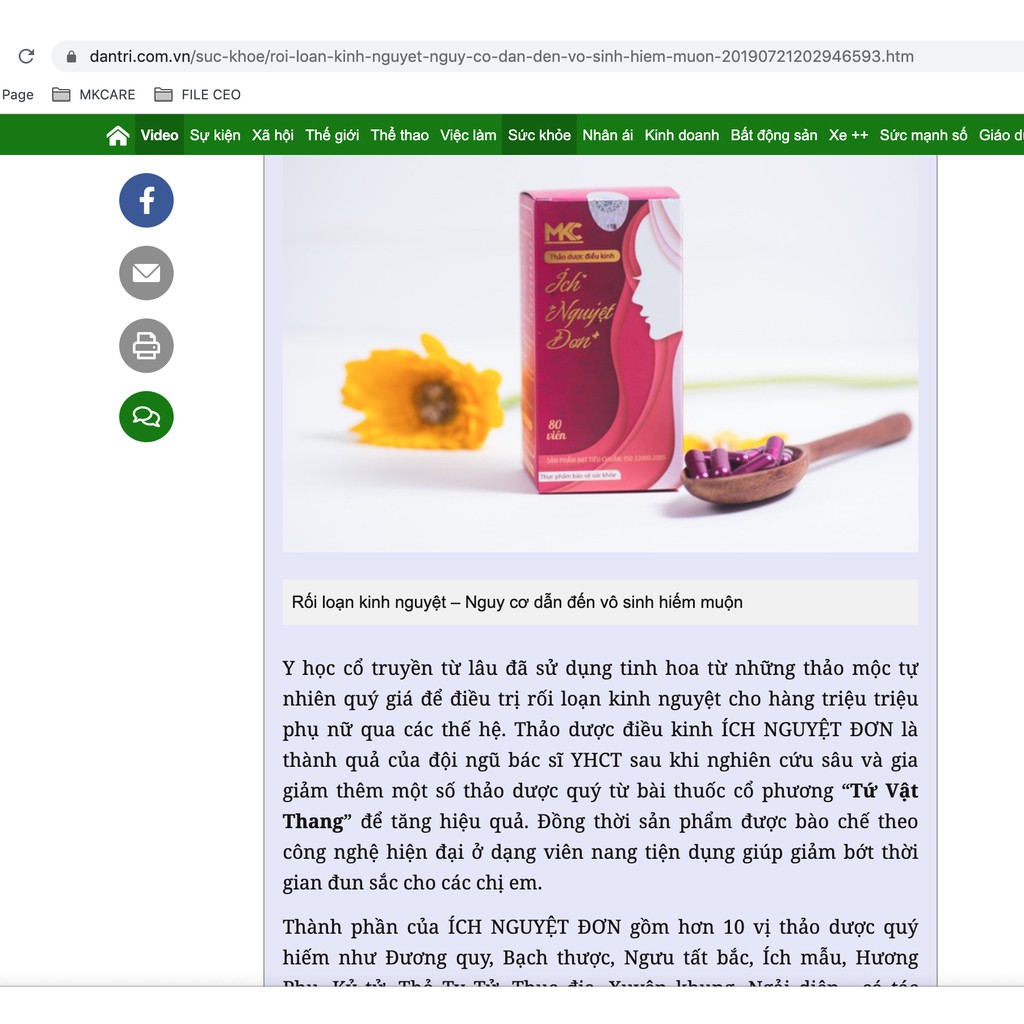Share article on Facebook
1024x1024 pixels.
click(146, 200)
